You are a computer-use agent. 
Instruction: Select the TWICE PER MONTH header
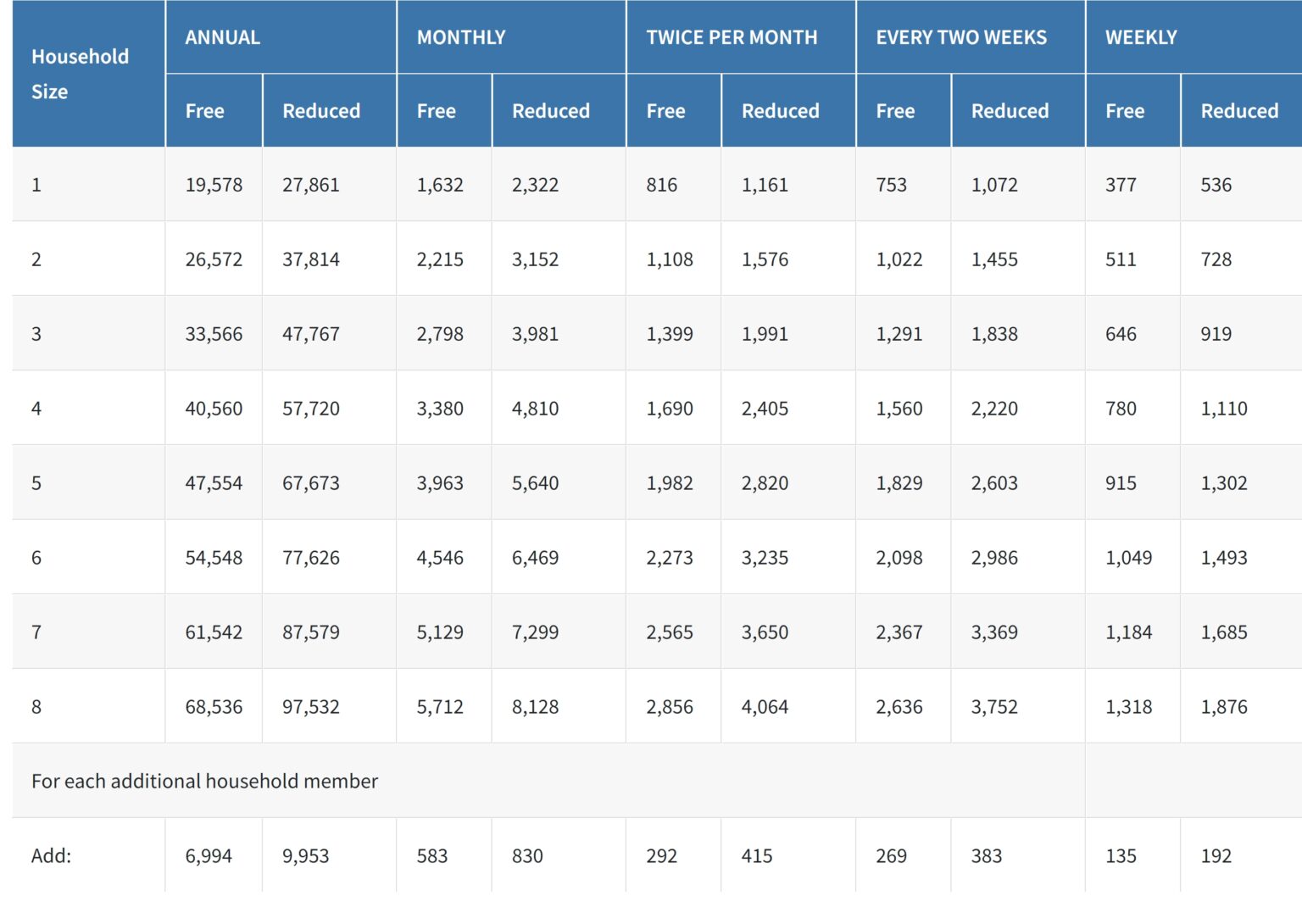732,37
